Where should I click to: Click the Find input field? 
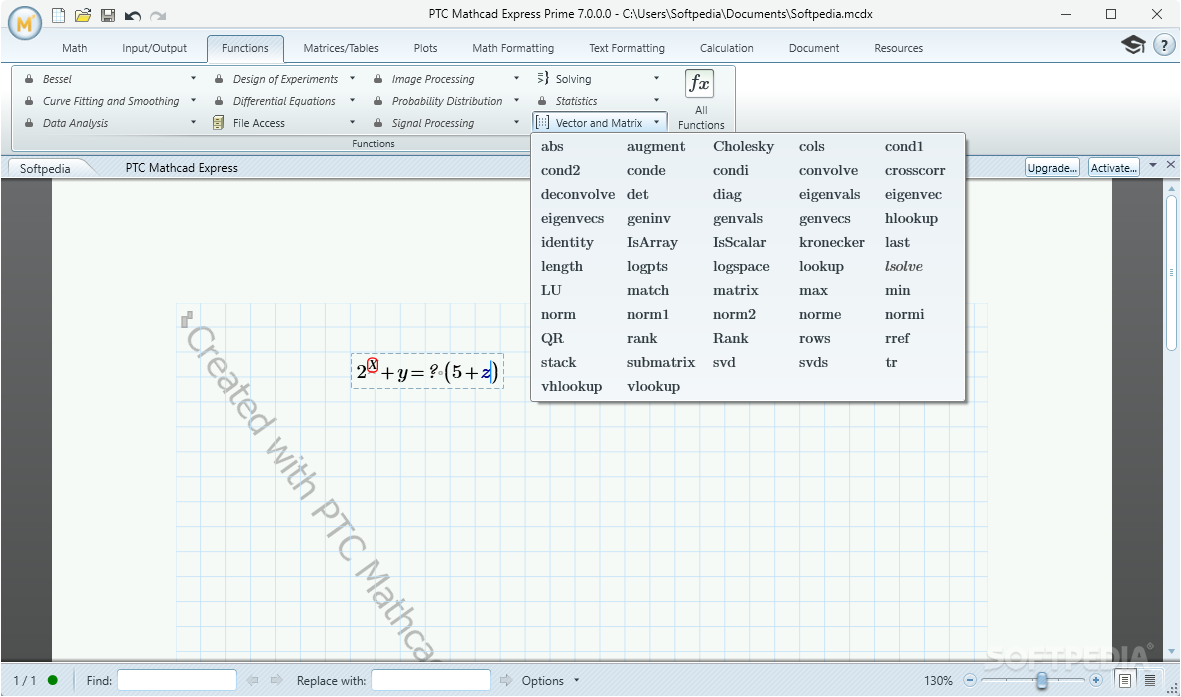(x=177, y=680)
